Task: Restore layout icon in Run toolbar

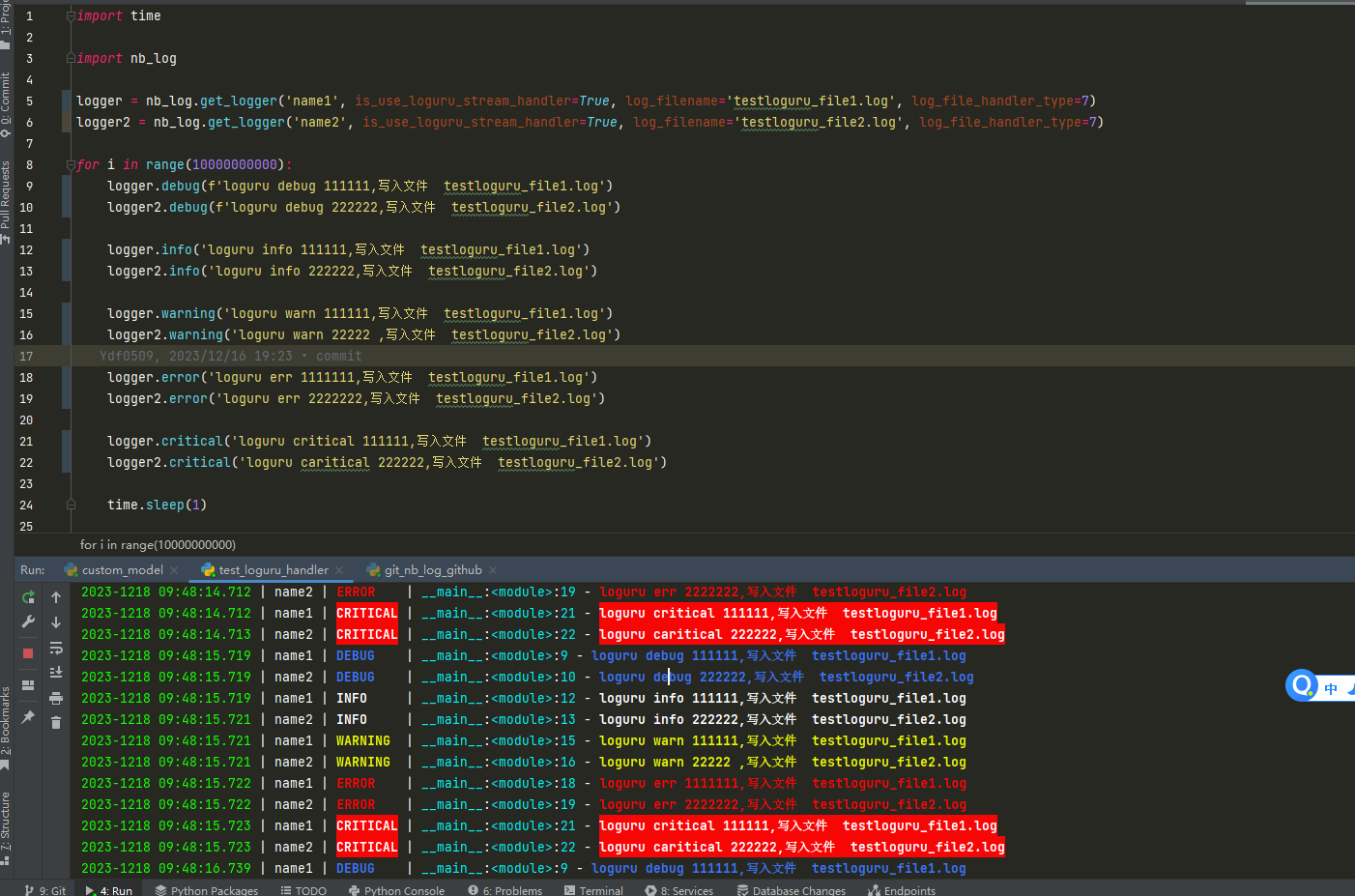Action: point(28,684)
